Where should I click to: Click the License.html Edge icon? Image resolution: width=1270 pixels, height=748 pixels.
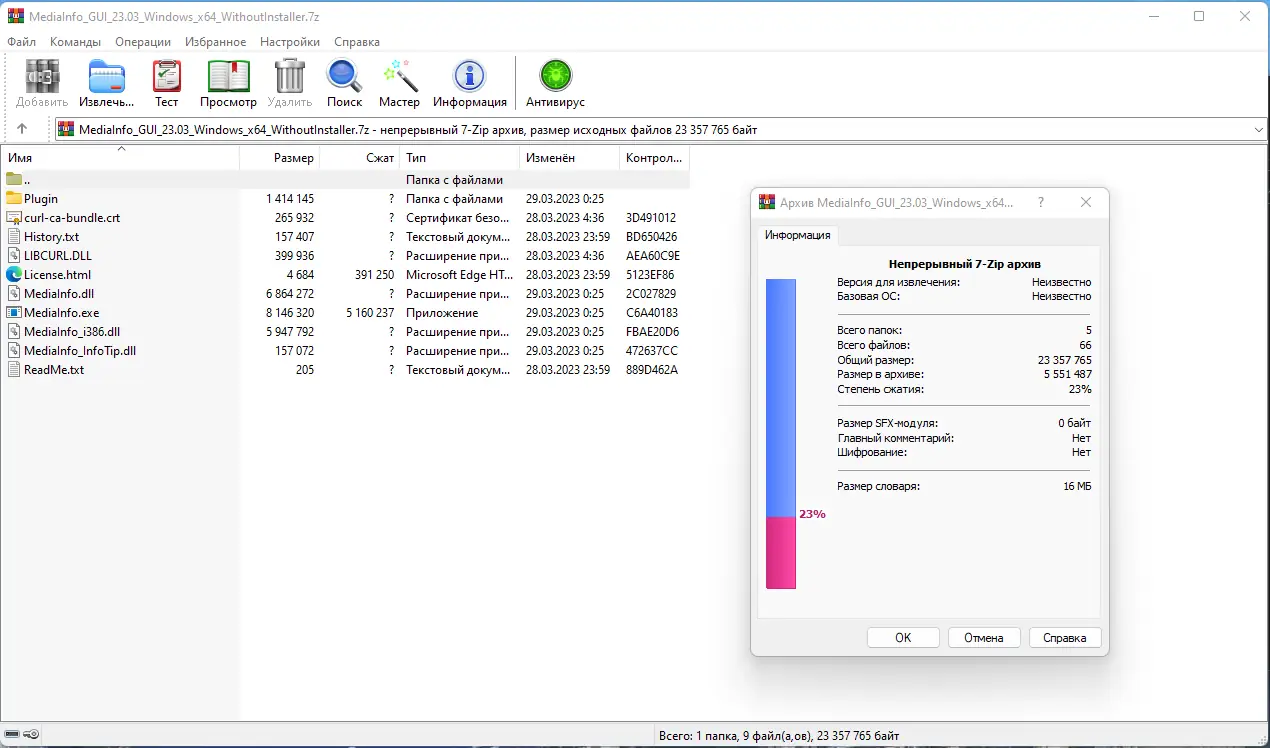tap(14, 275)
